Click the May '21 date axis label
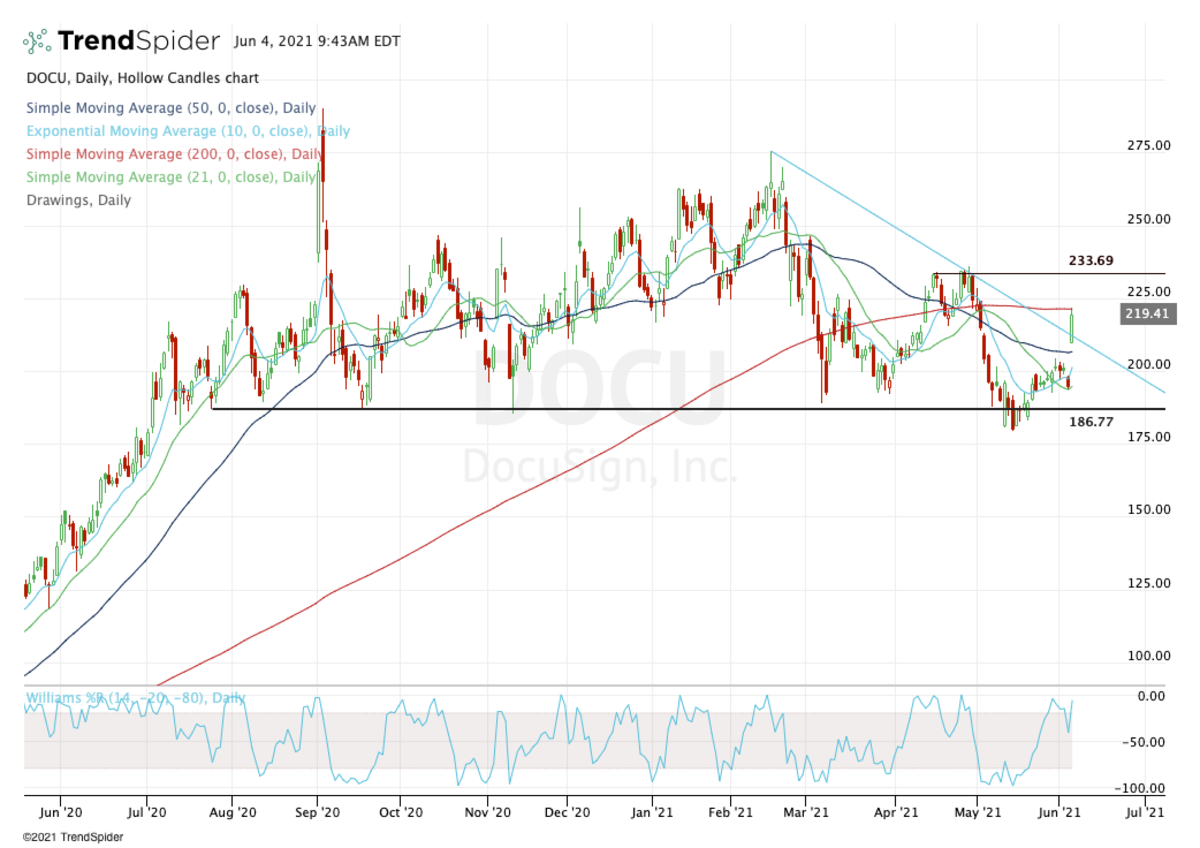The image size is (1200, 848). click(977, 815)
